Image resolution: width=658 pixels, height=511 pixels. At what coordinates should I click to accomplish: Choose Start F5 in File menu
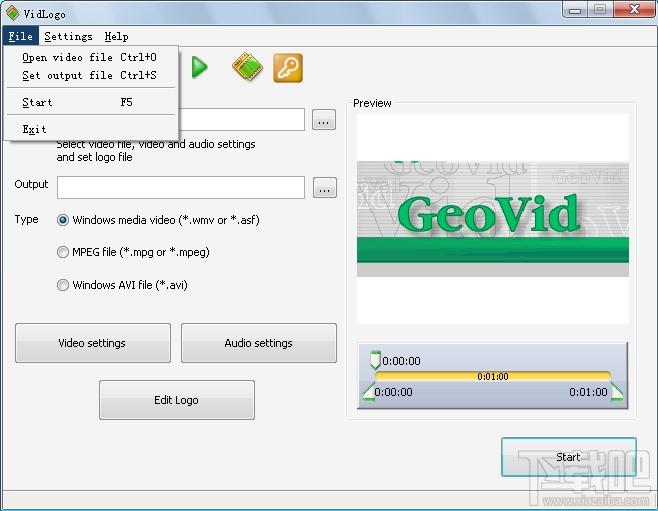pos(90,102)
